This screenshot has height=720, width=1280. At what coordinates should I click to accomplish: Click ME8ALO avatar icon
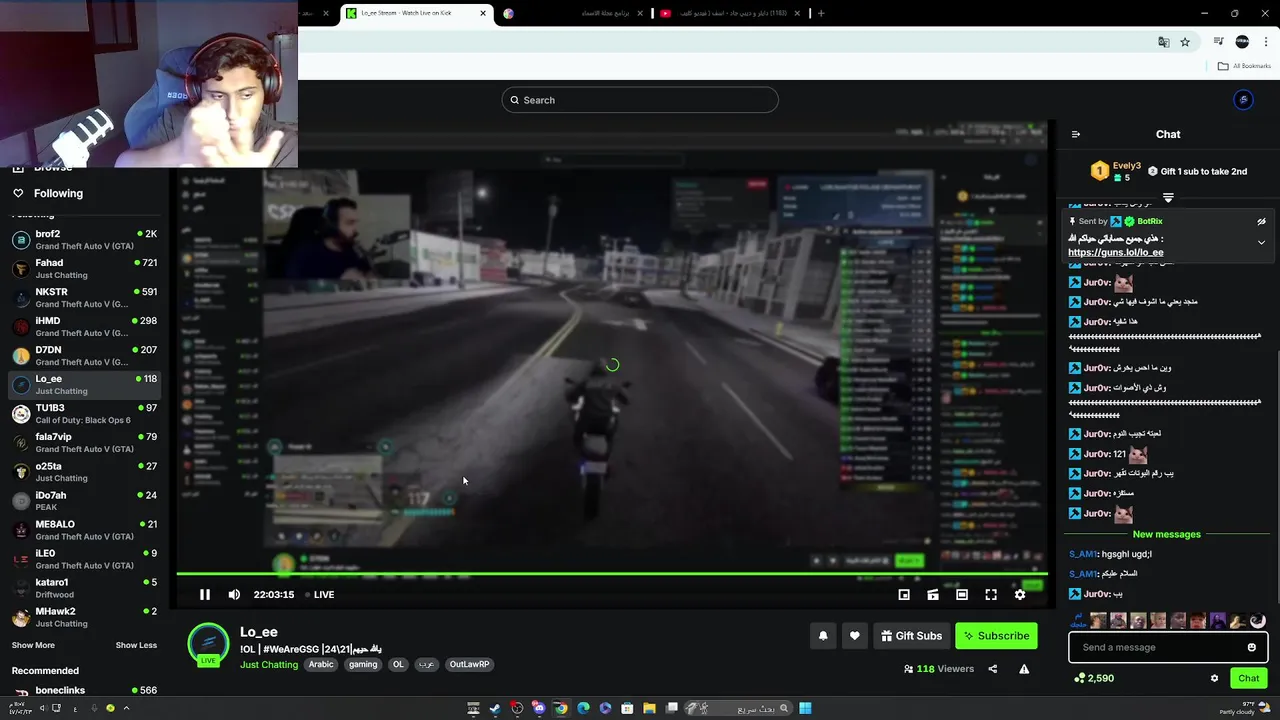pos(20,530)
